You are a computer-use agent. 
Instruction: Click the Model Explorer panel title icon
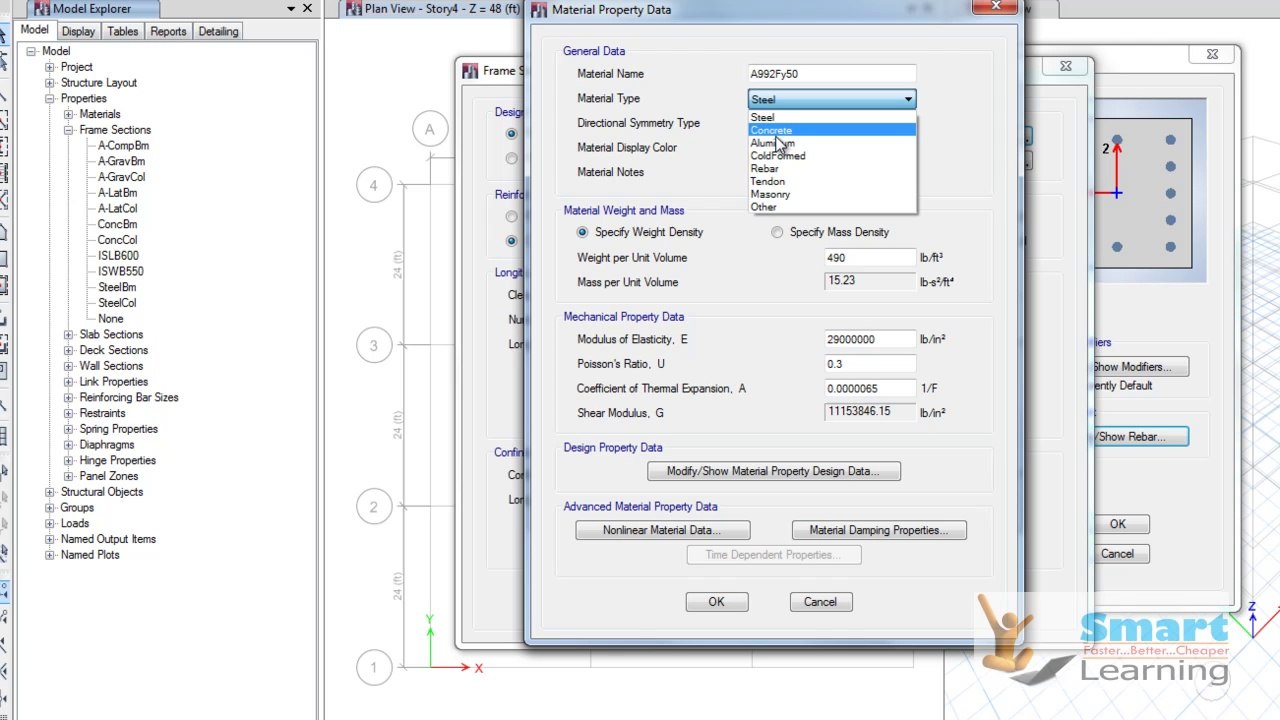pos(40,9)
